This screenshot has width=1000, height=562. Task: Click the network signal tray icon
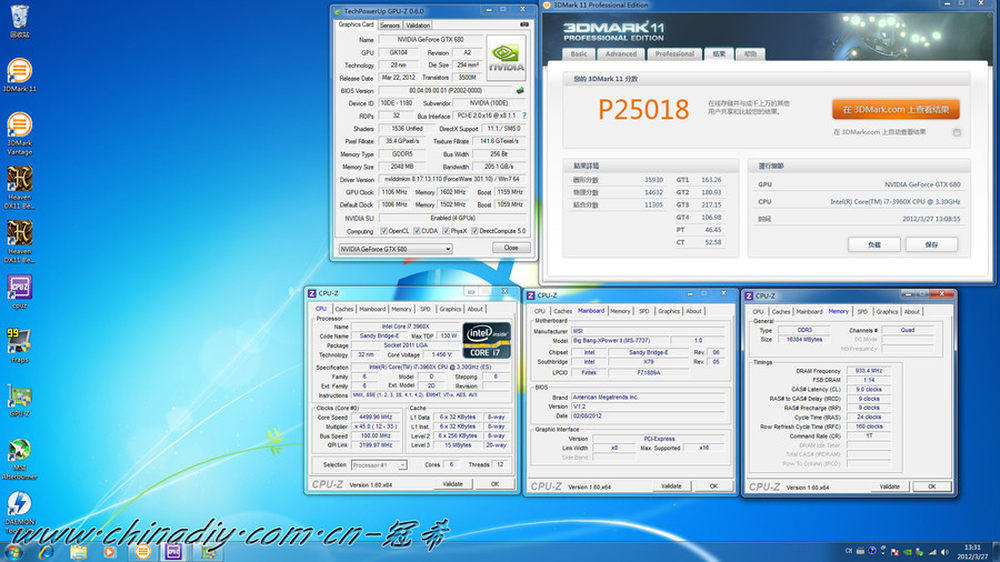(932, 552)
